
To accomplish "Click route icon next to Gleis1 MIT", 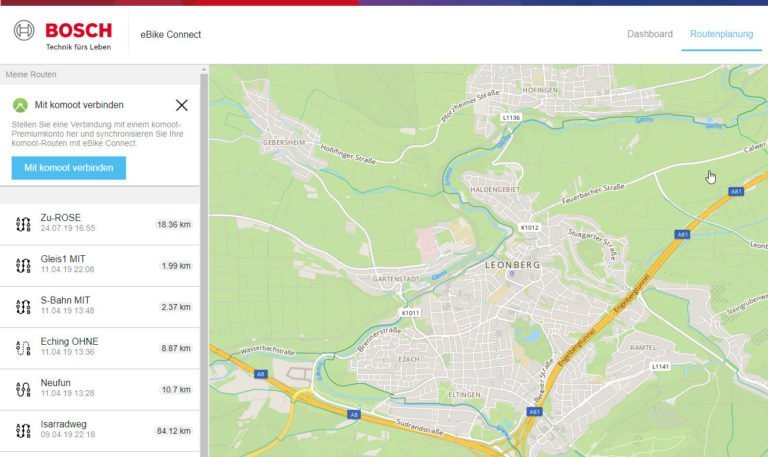I will [x=23, y=265].
